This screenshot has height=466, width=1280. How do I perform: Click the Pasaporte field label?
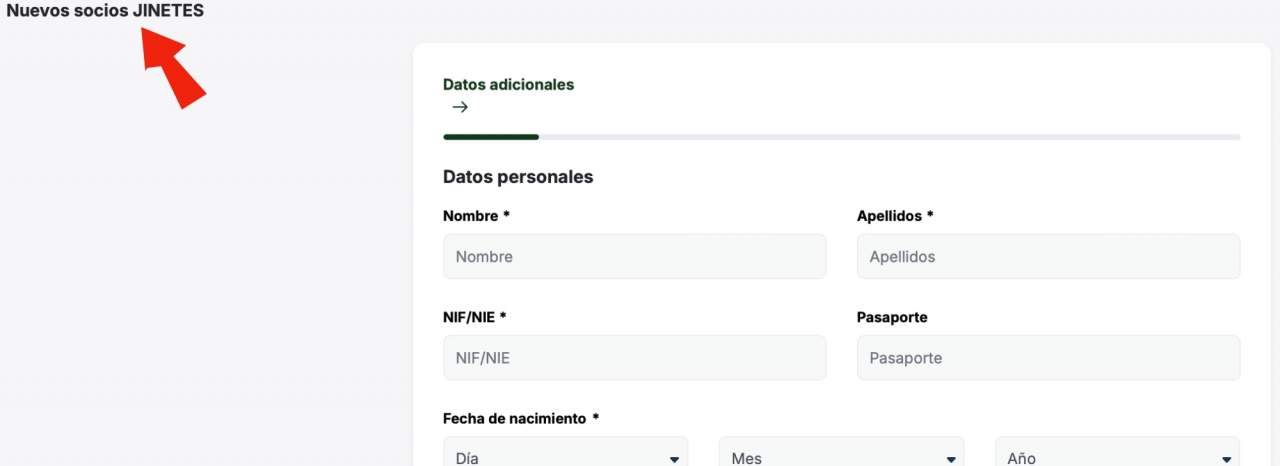(x=892, y=317)
